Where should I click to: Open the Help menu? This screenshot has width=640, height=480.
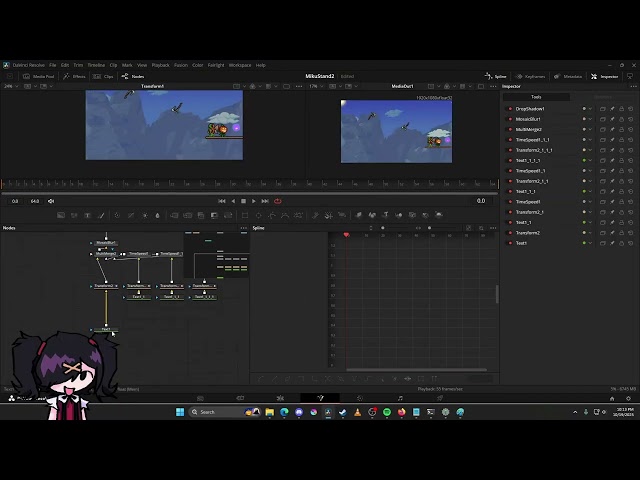pyautogui.click(x=260, y=65)
